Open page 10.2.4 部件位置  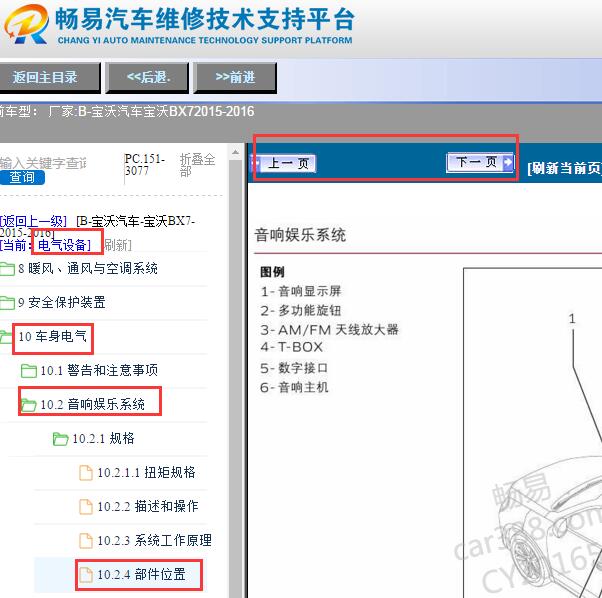(x=141, y=575)
